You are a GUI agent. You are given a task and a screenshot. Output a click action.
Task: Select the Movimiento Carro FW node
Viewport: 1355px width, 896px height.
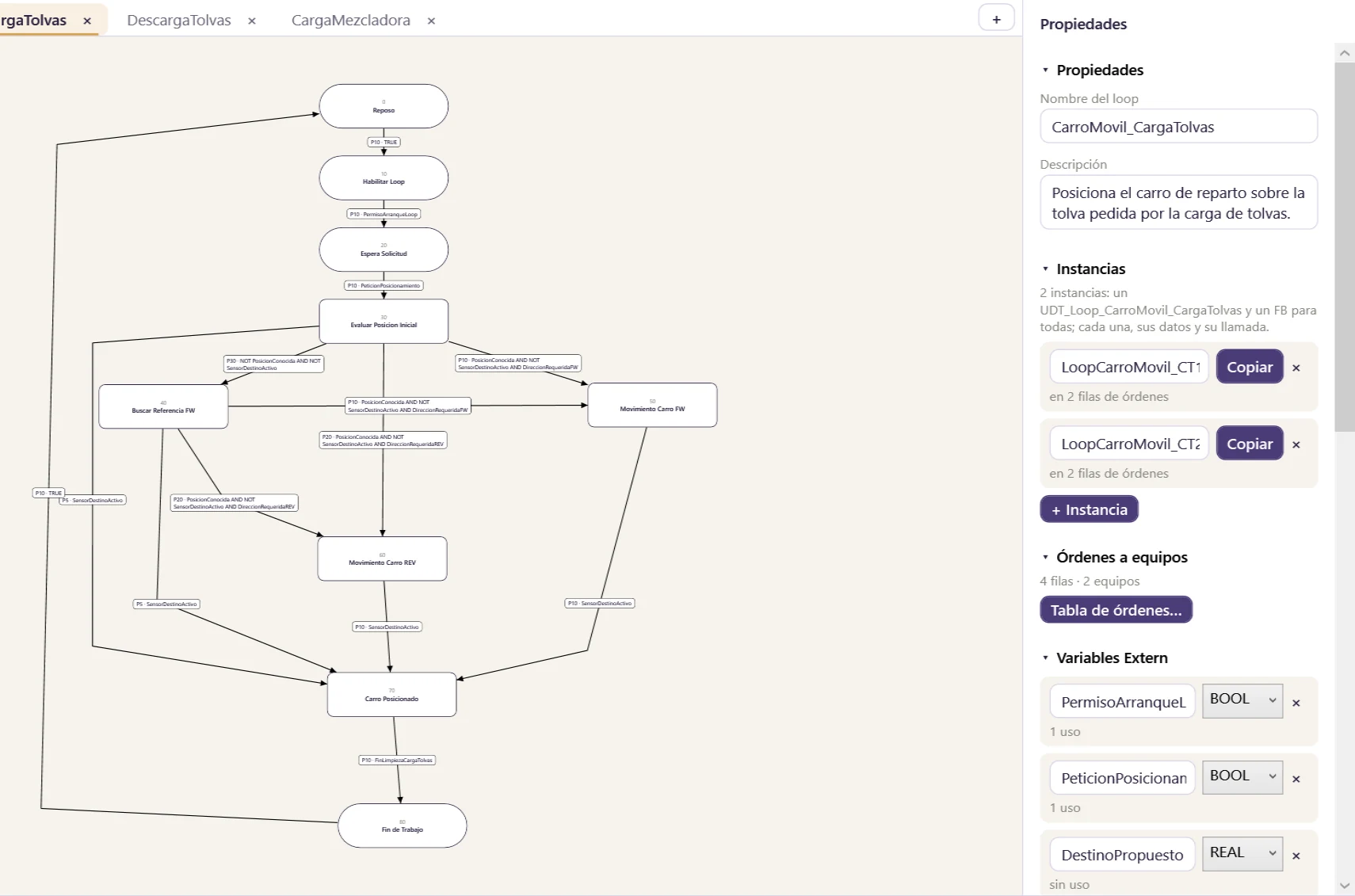coord(652,405)
